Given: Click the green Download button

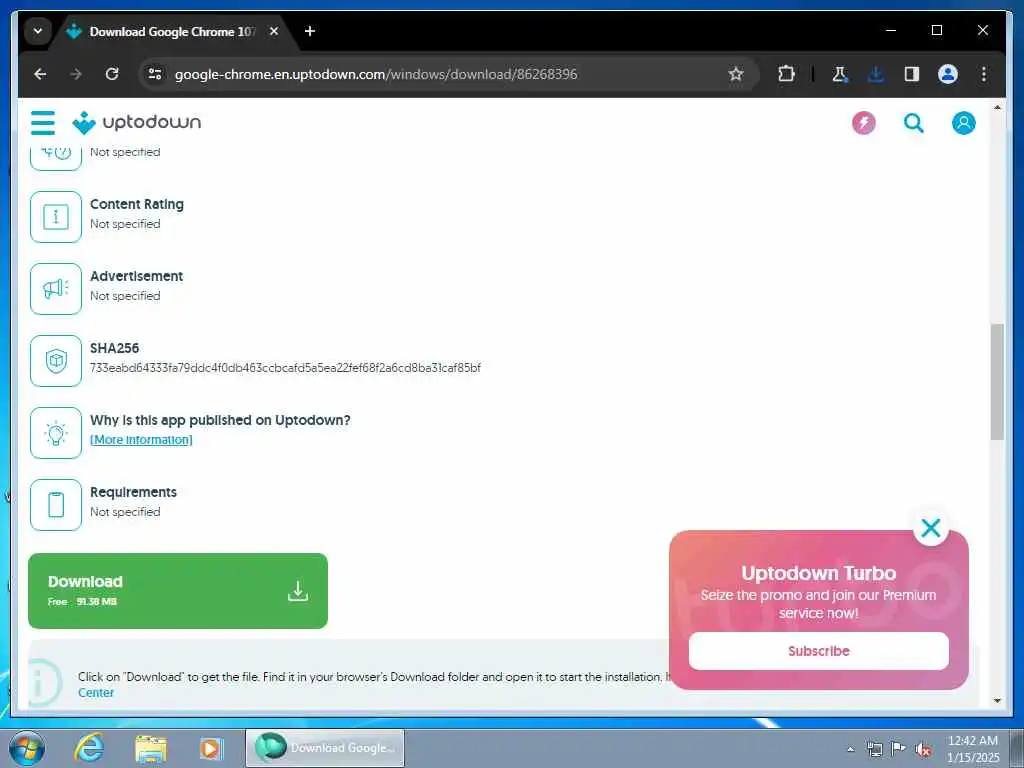Looking at the screenshot, I should [178, 591].
